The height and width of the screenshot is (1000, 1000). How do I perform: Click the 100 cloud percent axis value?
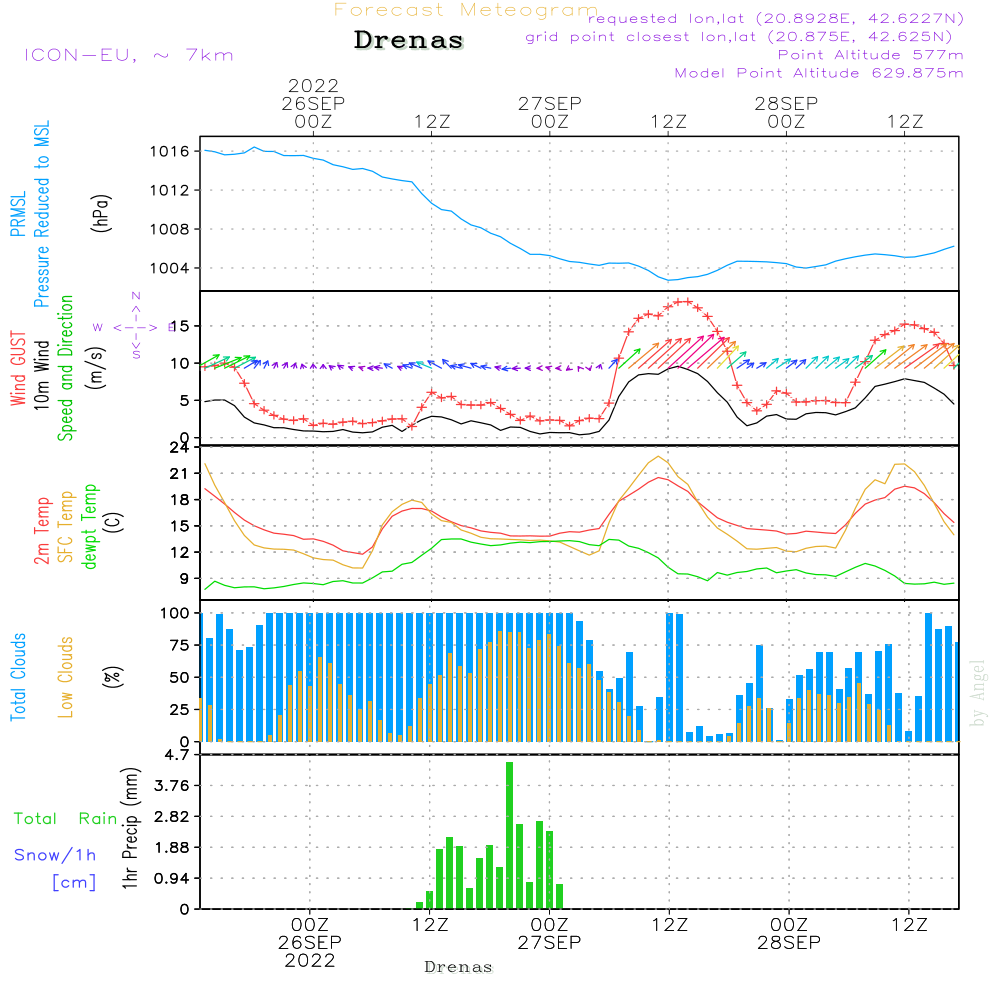tap(174, 614)
